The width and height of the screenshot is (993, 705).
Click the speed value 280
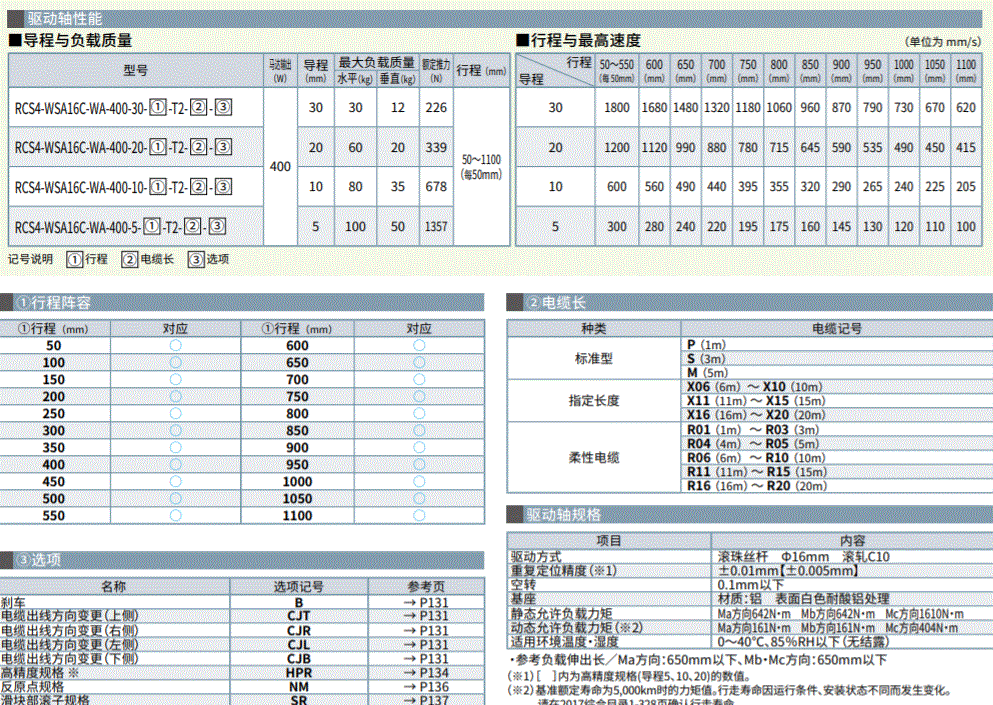click(654, 227)
